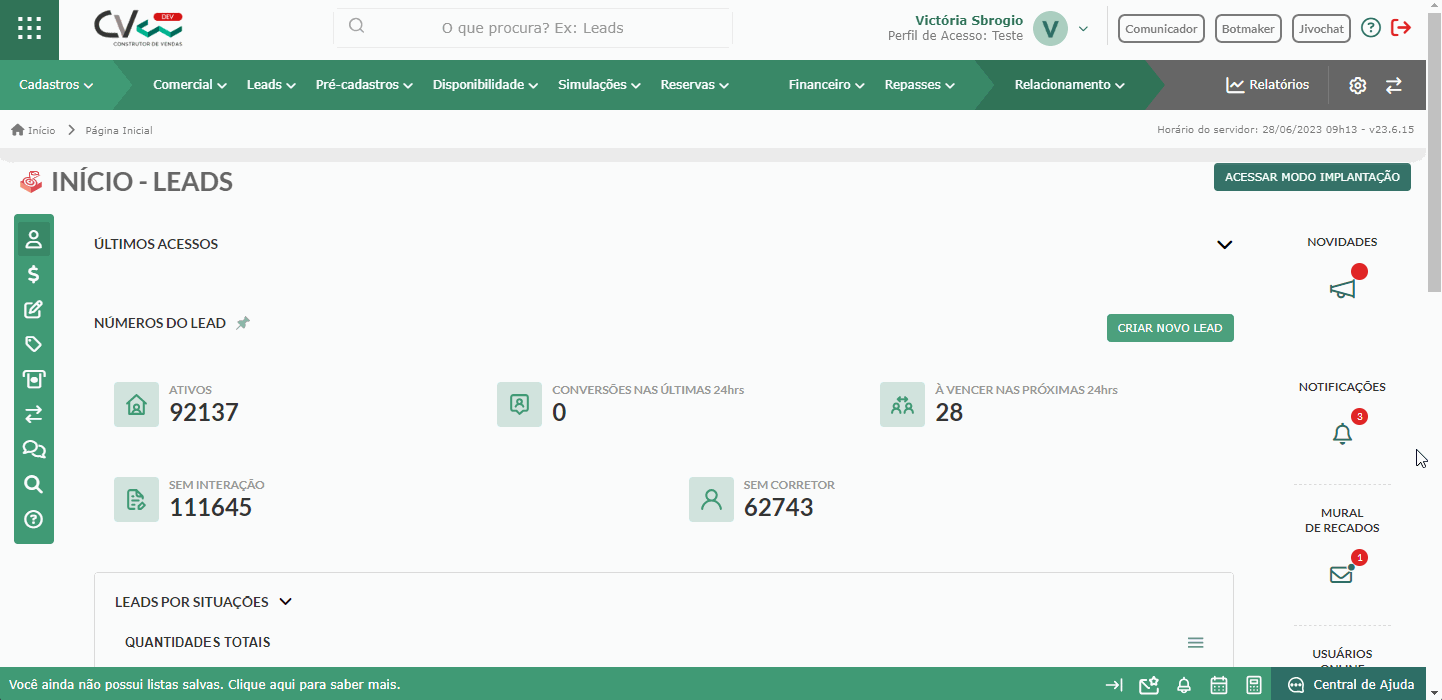Select the tag sidebar icon
The image size is (1442, 700).
(33, 344)
